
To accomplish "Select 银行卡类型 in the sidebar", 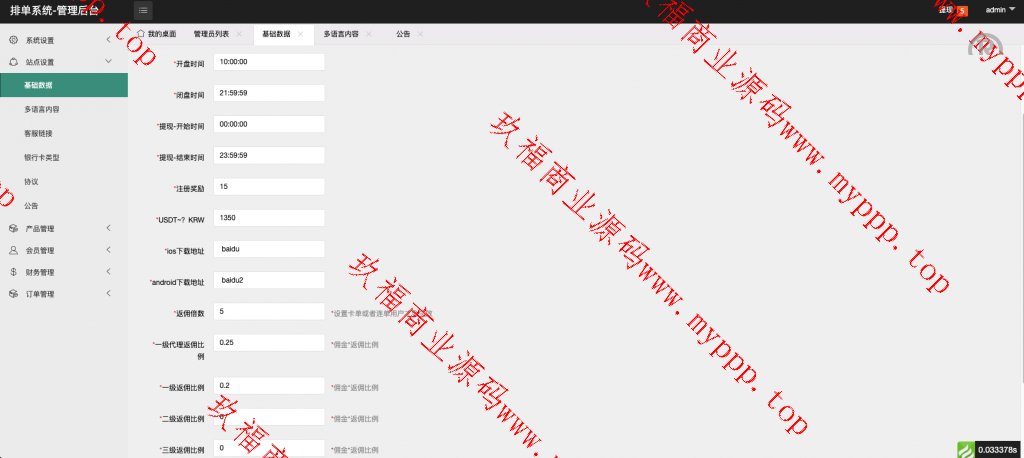I will click(x=42, y=158).
